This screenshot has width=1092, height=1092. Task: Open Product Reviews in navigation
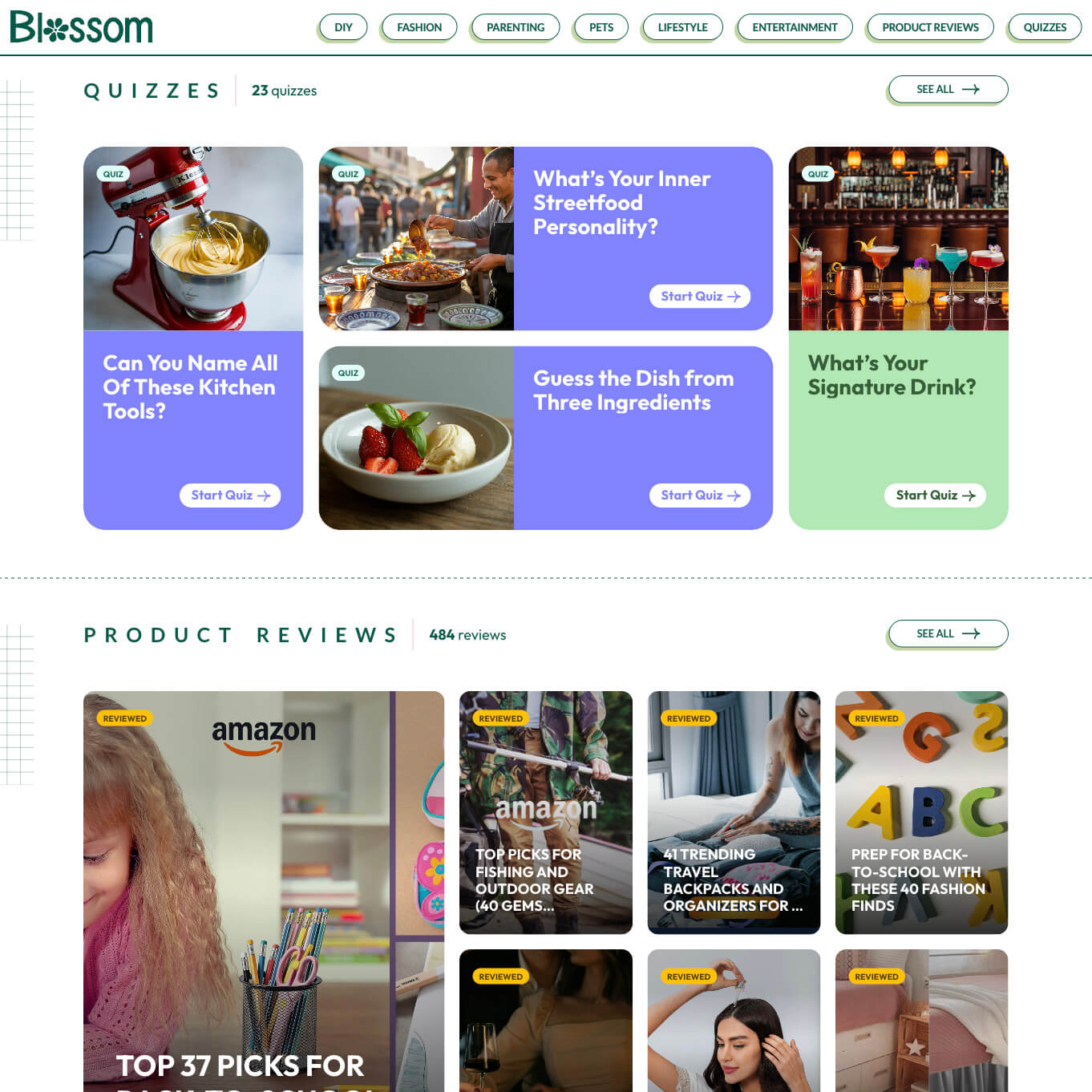pos(930,27)
